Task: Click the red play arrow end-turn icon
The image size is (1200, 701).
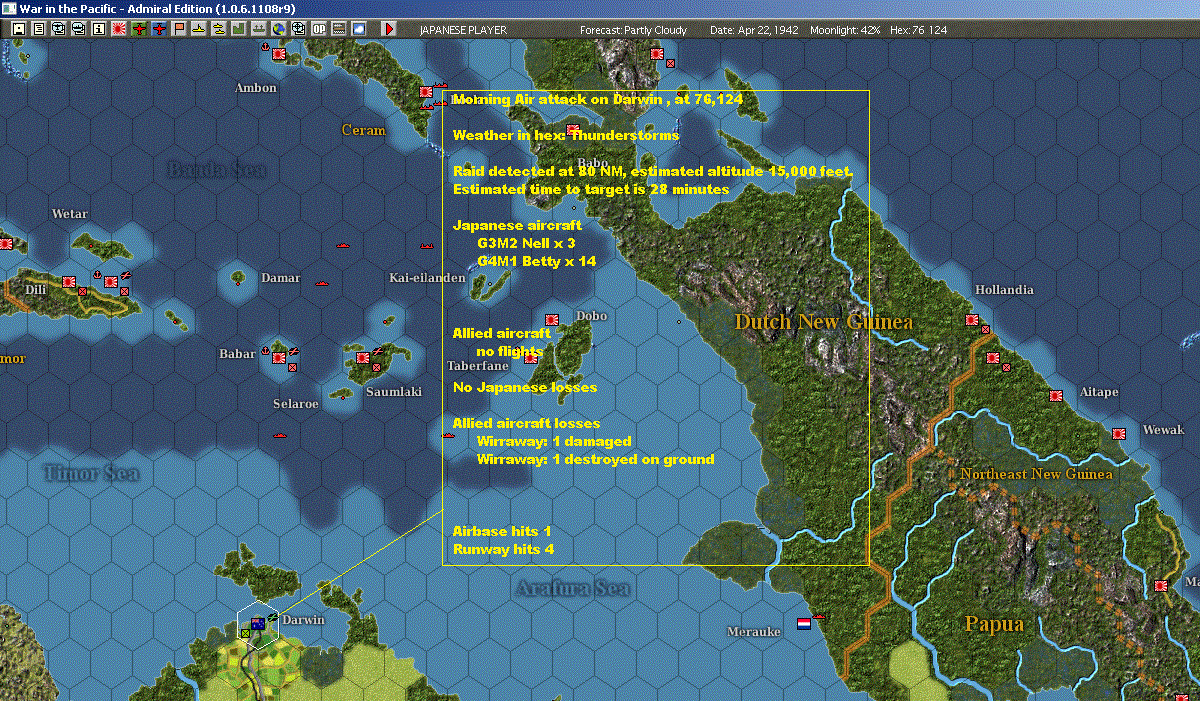Action: point(389,30)
